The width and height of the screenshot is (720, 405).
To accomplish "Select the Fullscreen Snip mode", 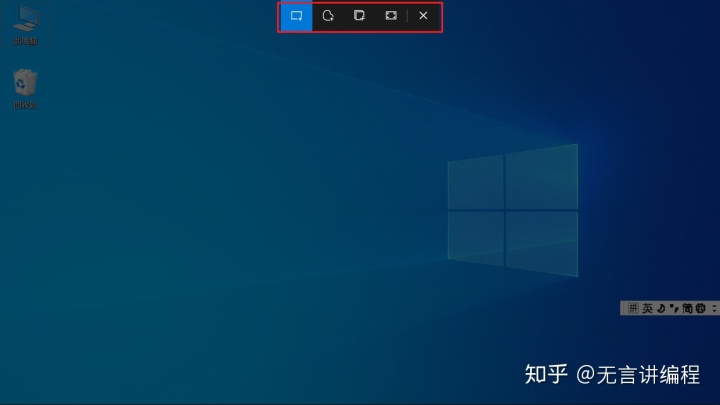I will (x=391, y=17).
